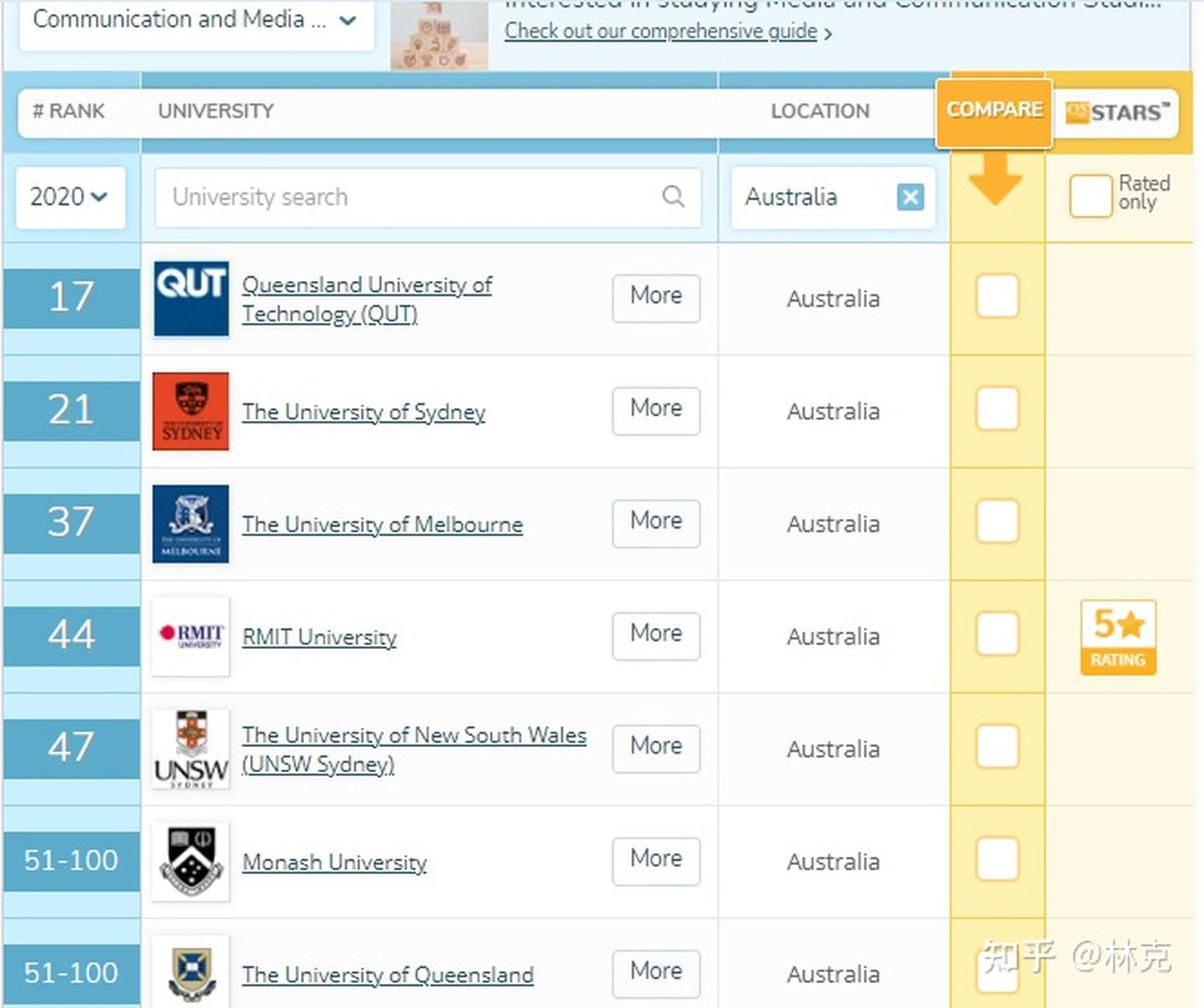Open The University of Melbourne link
The image size is (1204, 1008).
(x=382, y=524)
